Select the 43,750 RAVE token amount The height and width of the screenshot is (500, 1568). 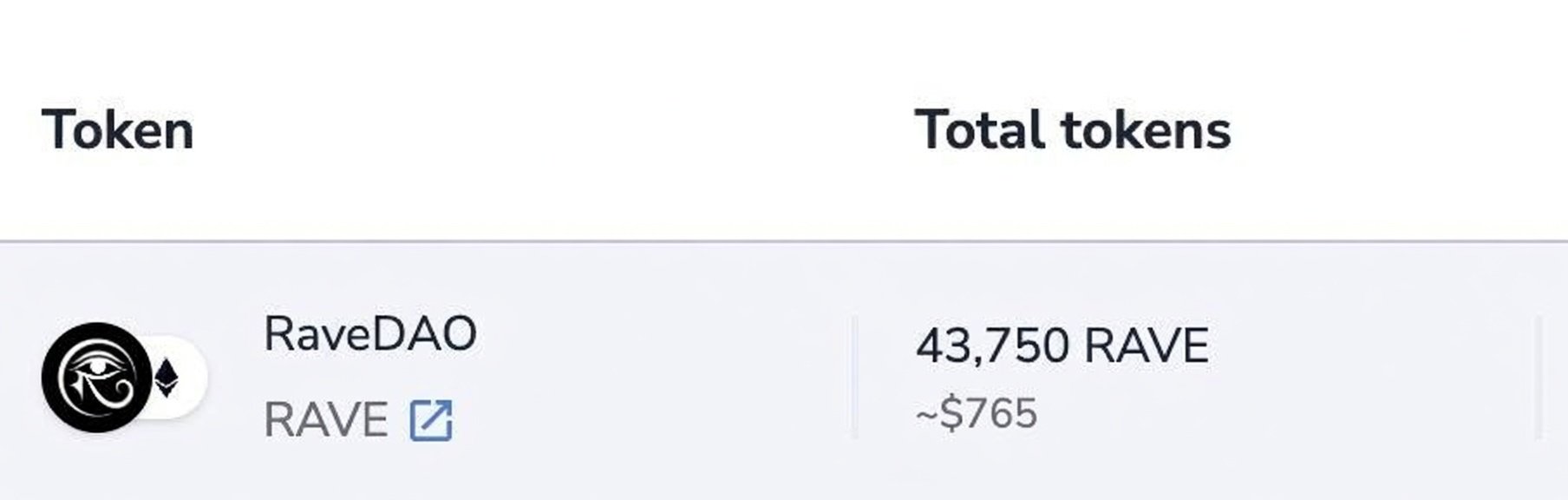(1062, 346)
